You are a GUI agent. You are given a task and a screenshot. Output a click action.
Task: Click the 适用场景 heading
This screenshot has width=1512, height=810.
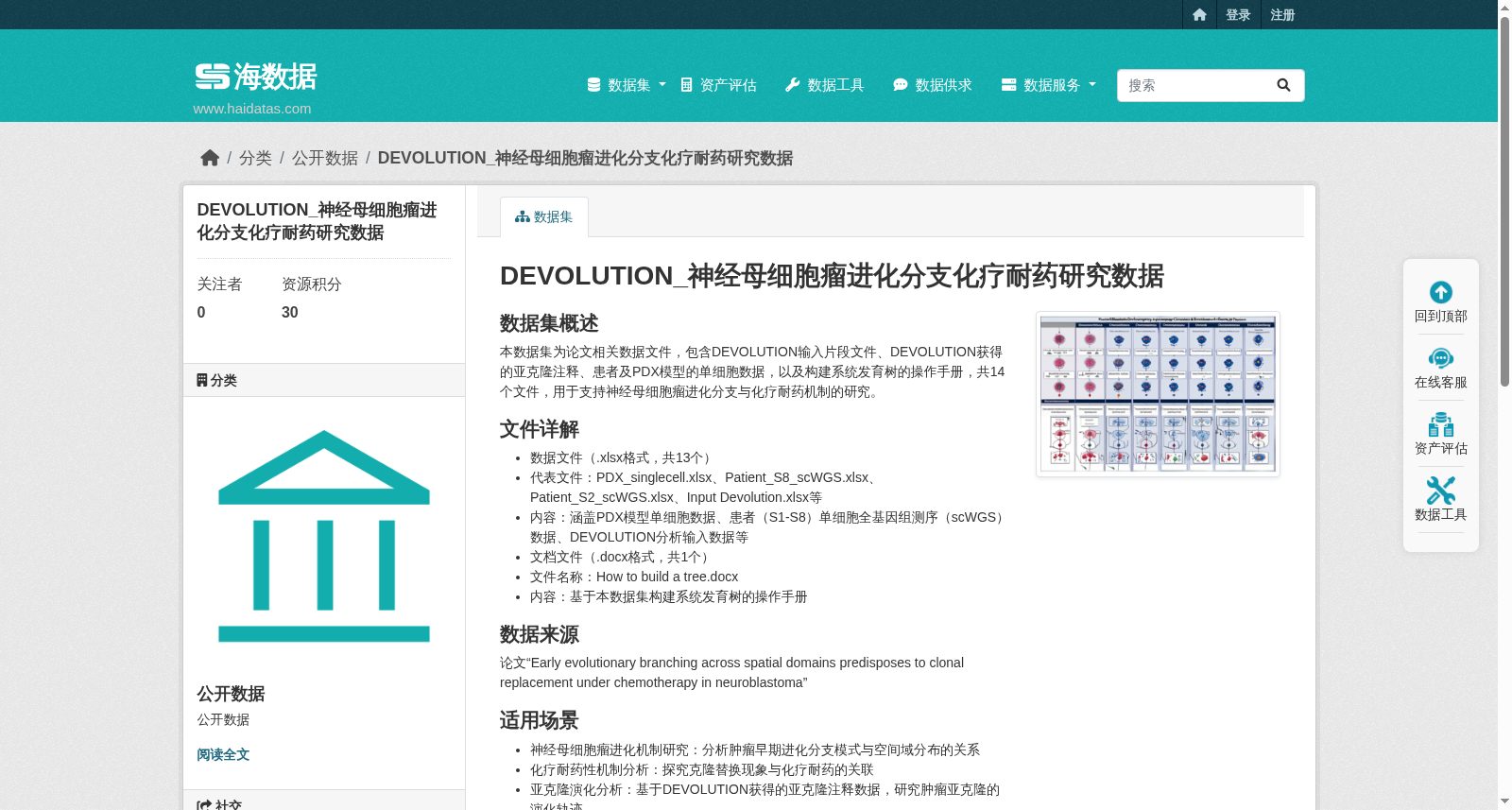pyautogui.click(x=540, y=720)
